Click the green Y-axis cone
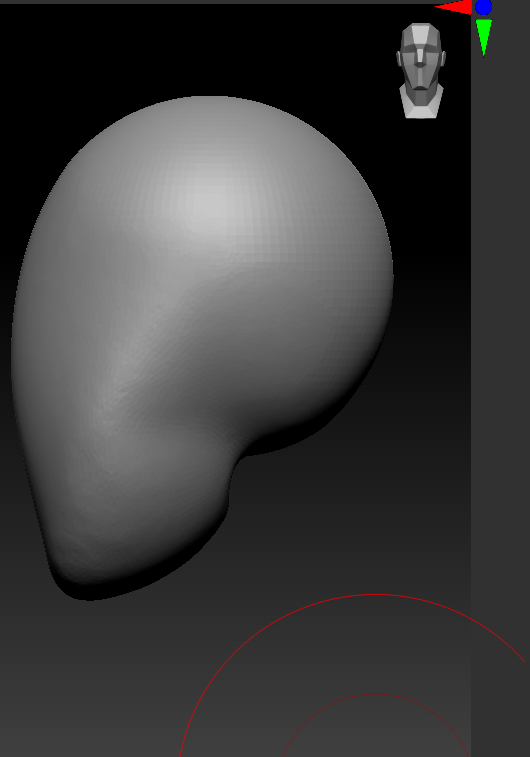The image size is (530, 757). [484, 38]
